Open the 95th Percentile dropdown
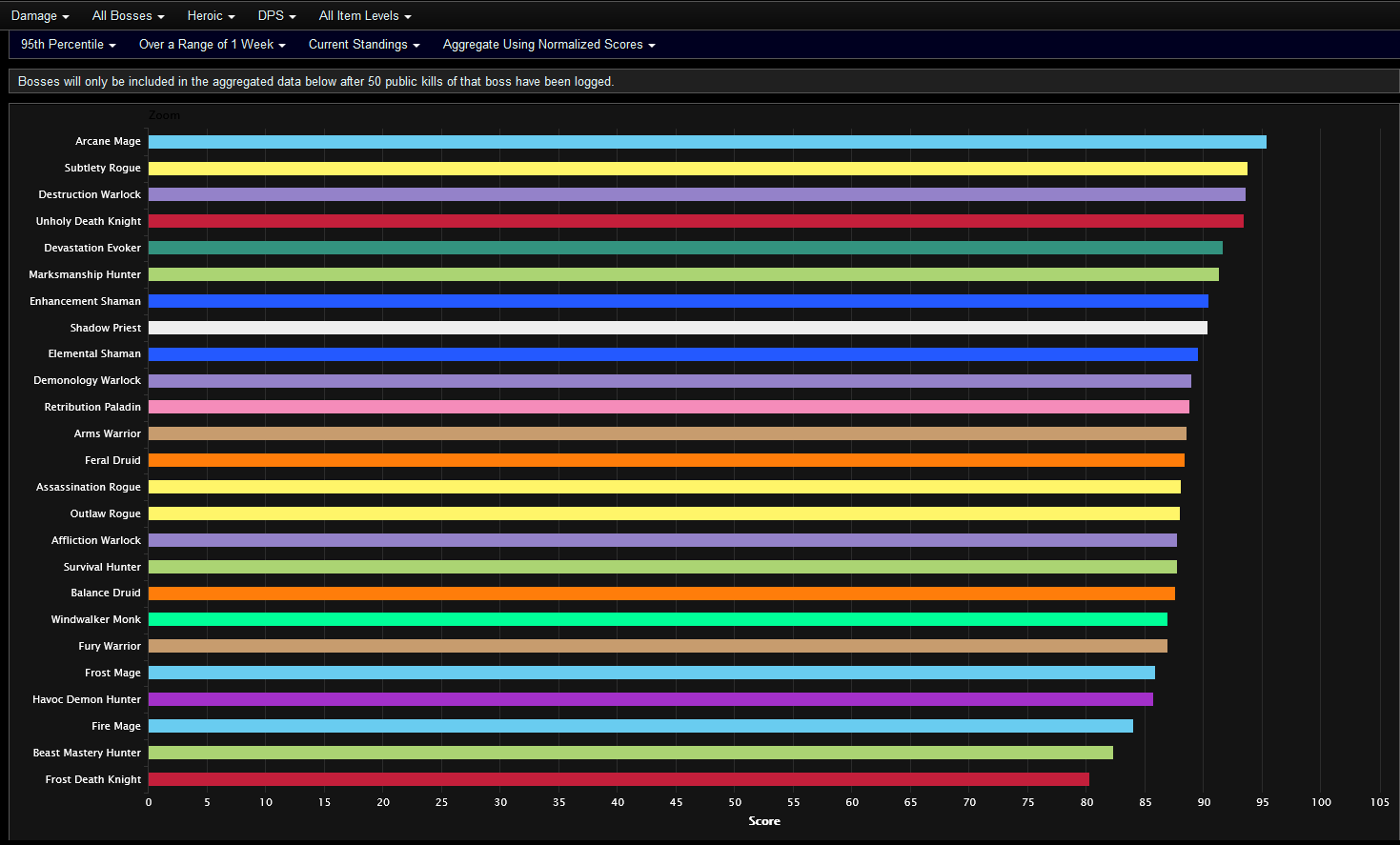The height and width of the screenshot is (845, 1400). (68, 45)
